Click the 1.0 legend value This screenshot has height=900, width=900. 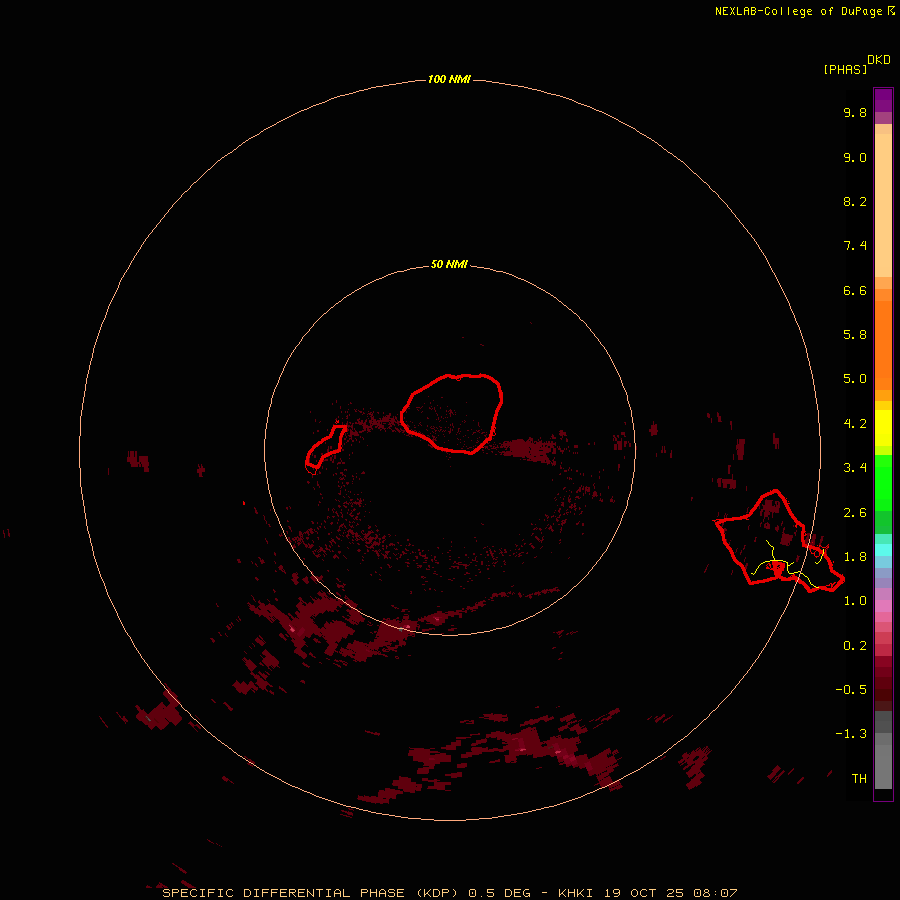point(855,601)
